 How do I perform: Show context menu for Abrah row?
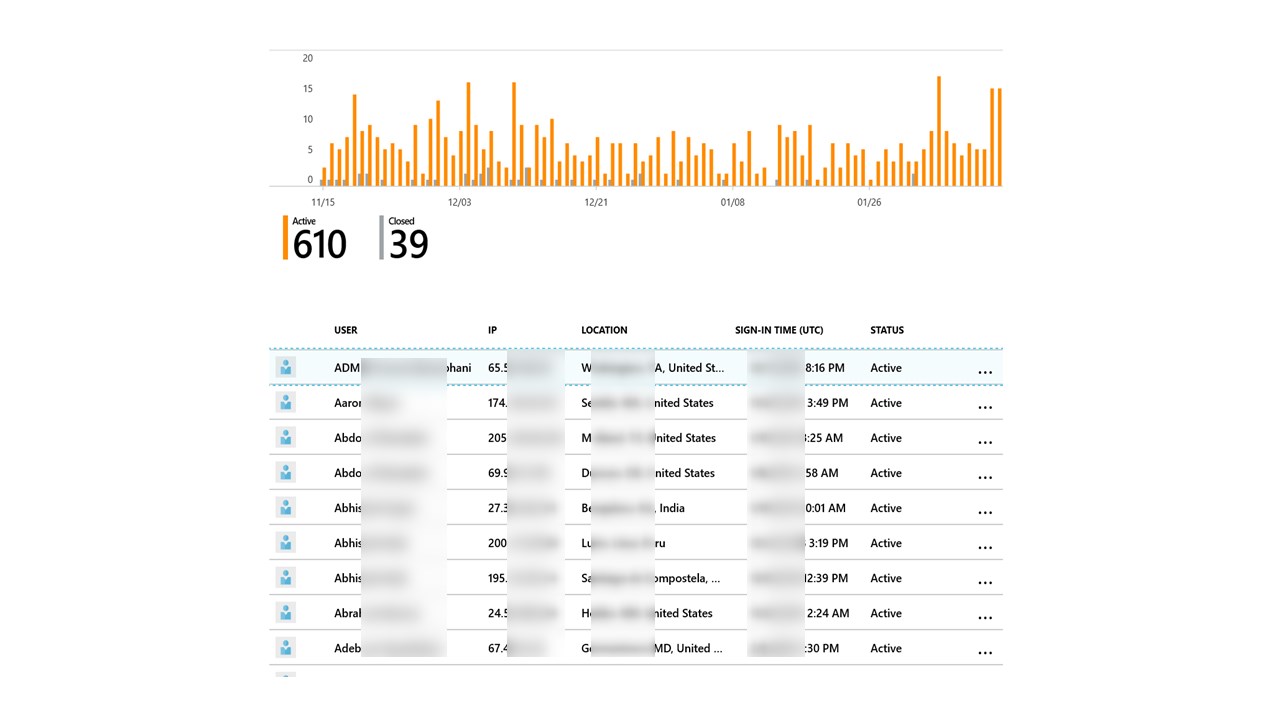point(985,617)
